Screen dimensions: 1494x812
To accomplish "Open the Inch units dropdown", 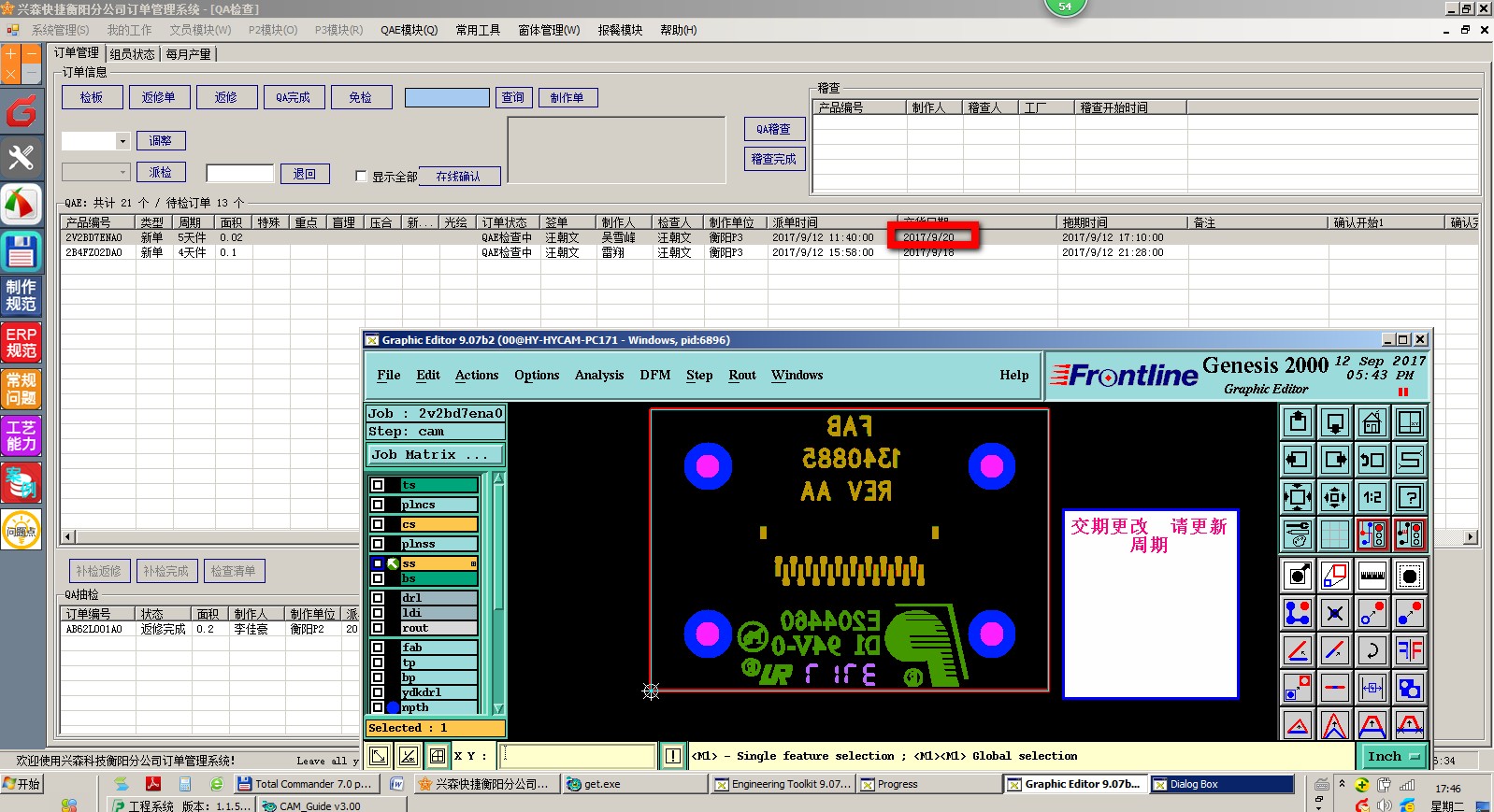I will [1394, 756].
